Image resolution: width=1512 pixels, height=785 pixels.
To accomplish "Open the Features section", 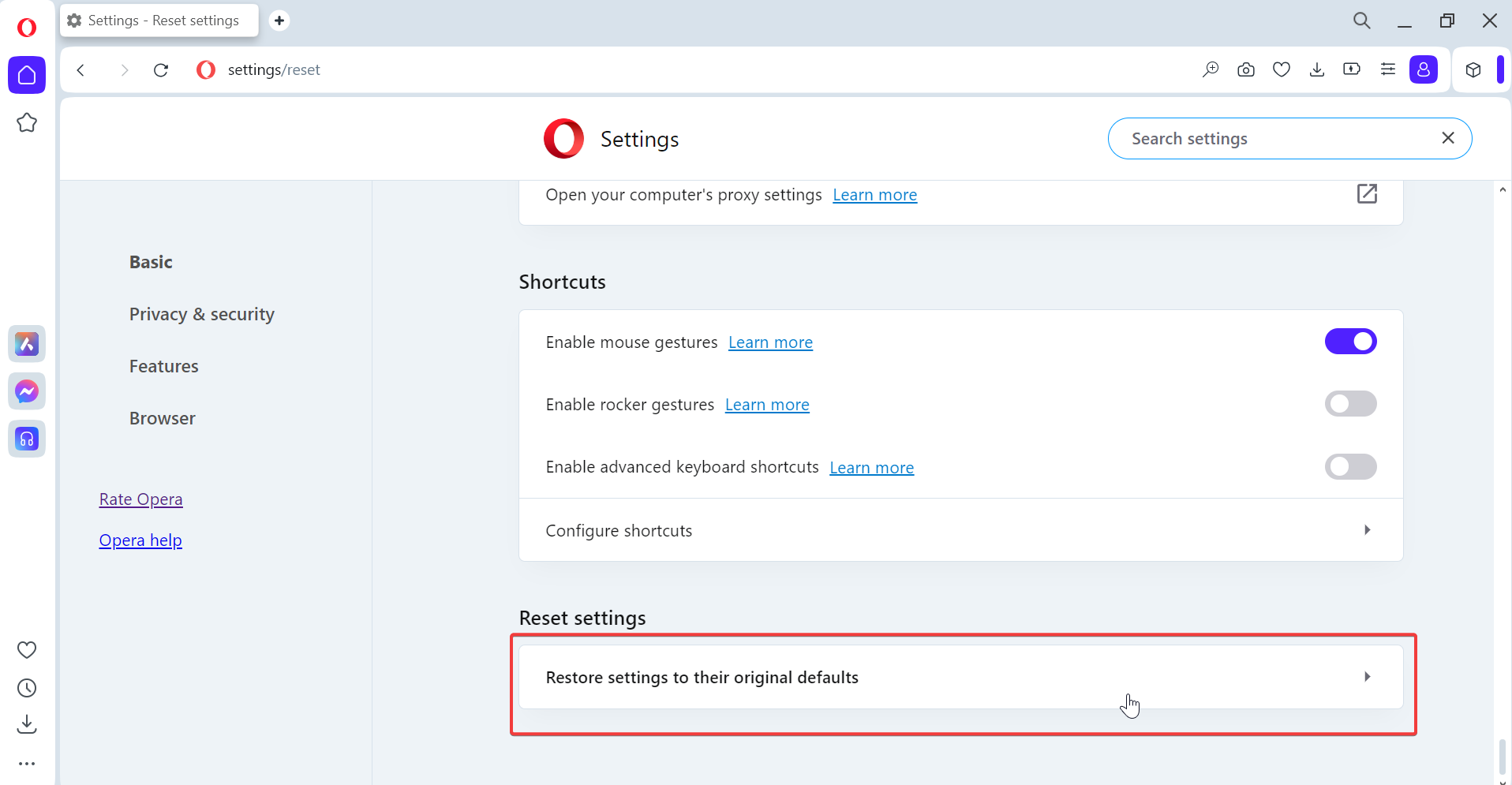I will click(164, 366).
